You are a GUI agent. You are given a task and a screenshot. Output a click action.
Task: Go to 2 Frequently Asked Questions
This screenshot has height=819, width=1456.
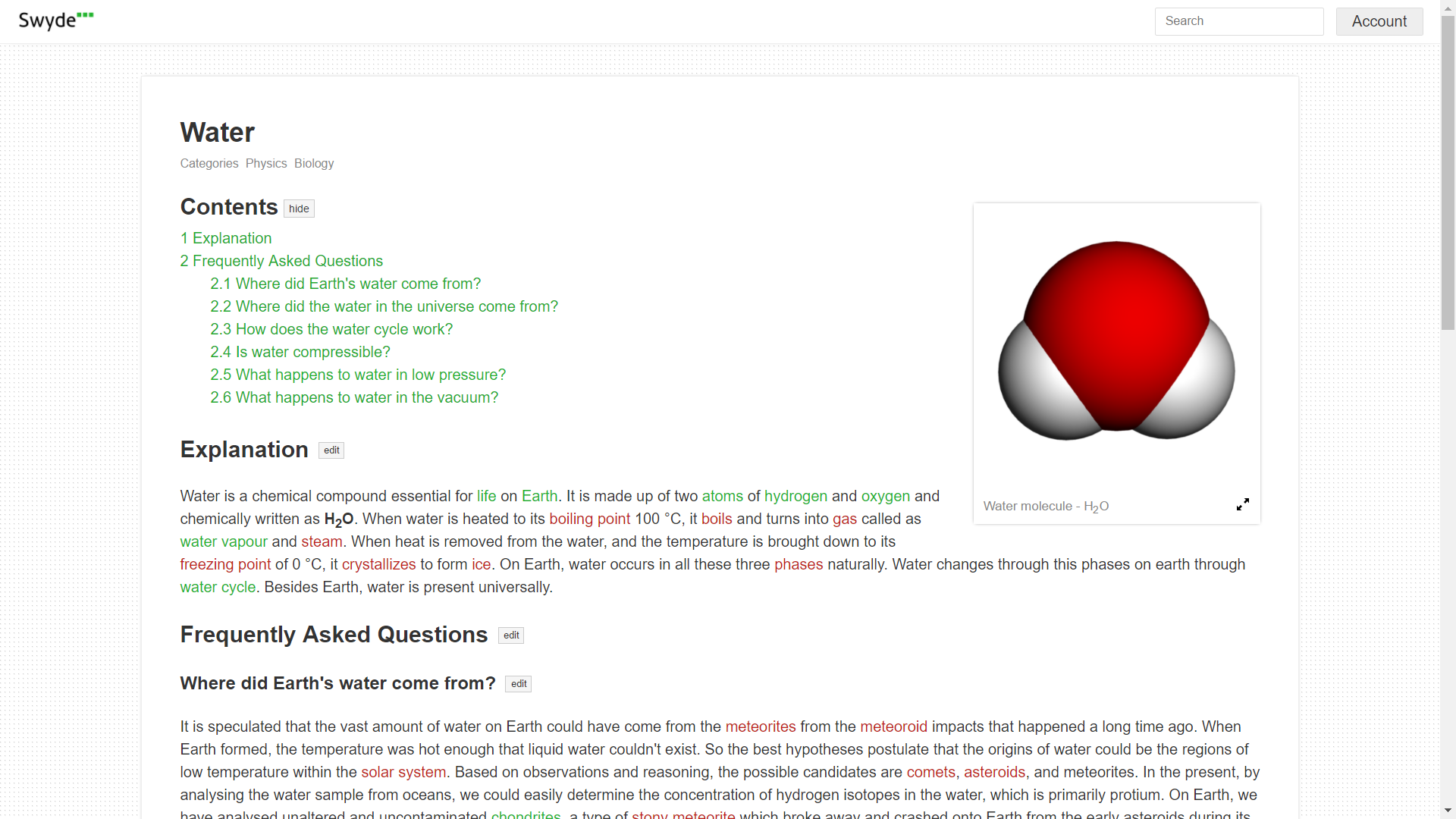click(x=281, y=261)
